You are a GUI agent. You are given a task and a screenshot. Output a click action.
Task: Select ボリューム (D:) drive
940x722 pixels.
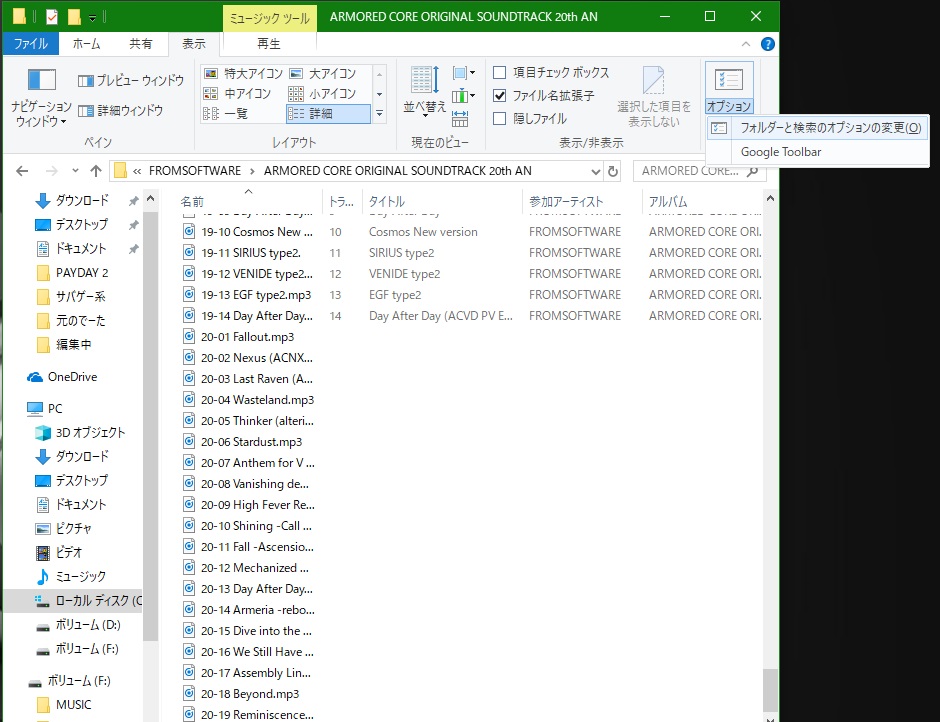78,625
